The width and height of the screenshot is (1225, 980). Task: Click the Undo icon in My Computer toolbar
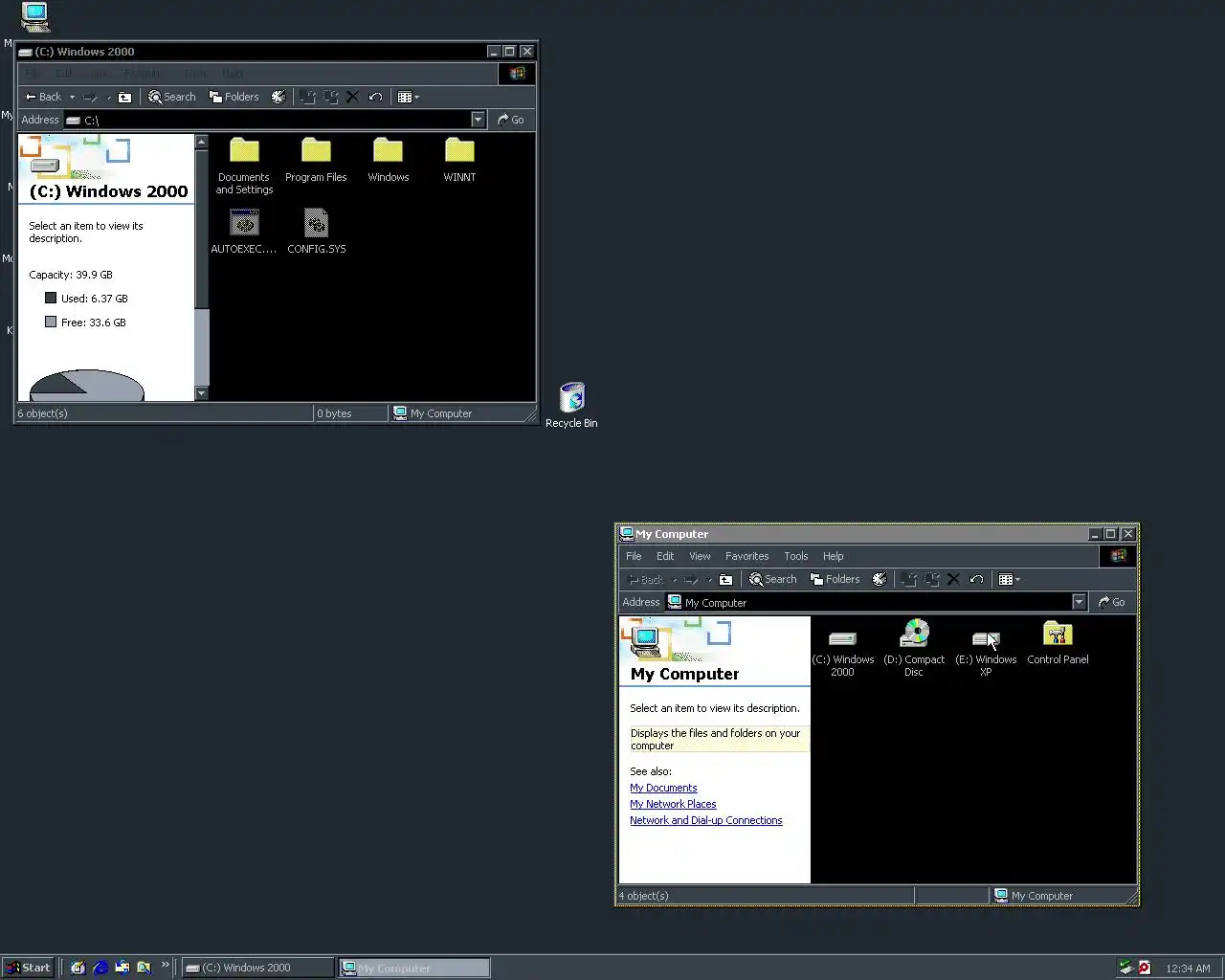[x=976, y=579]
